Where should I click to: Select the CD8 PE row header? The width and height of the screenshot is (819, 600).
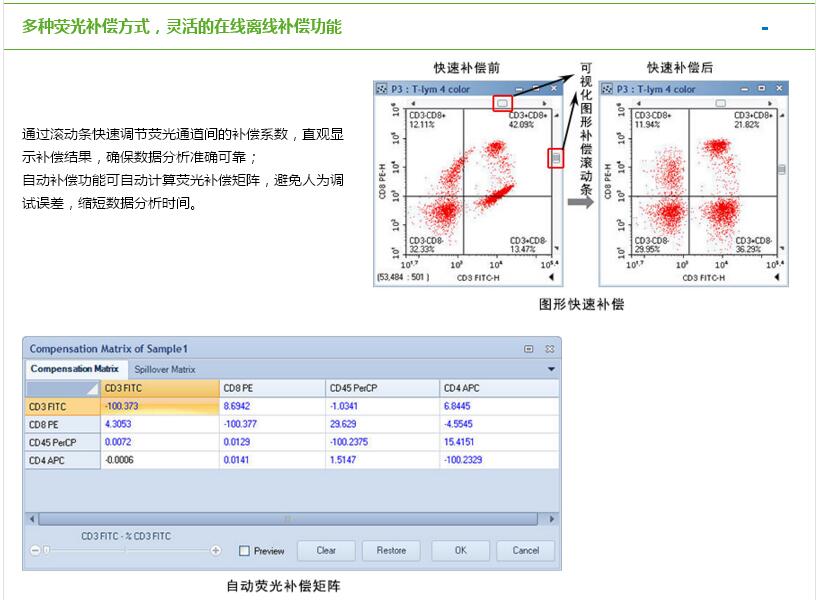coord(63,425)
